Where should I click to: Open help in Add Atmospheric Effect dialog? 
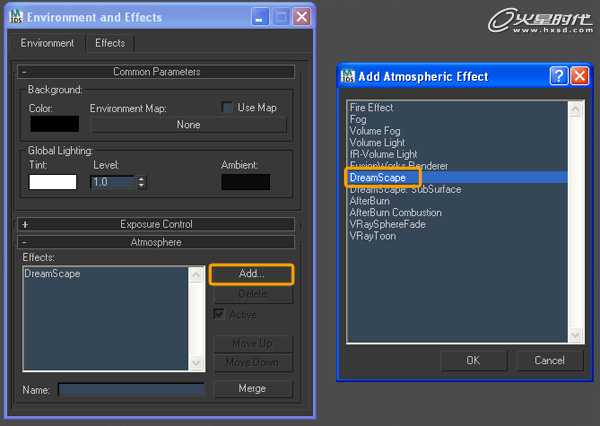click(558, 75)
